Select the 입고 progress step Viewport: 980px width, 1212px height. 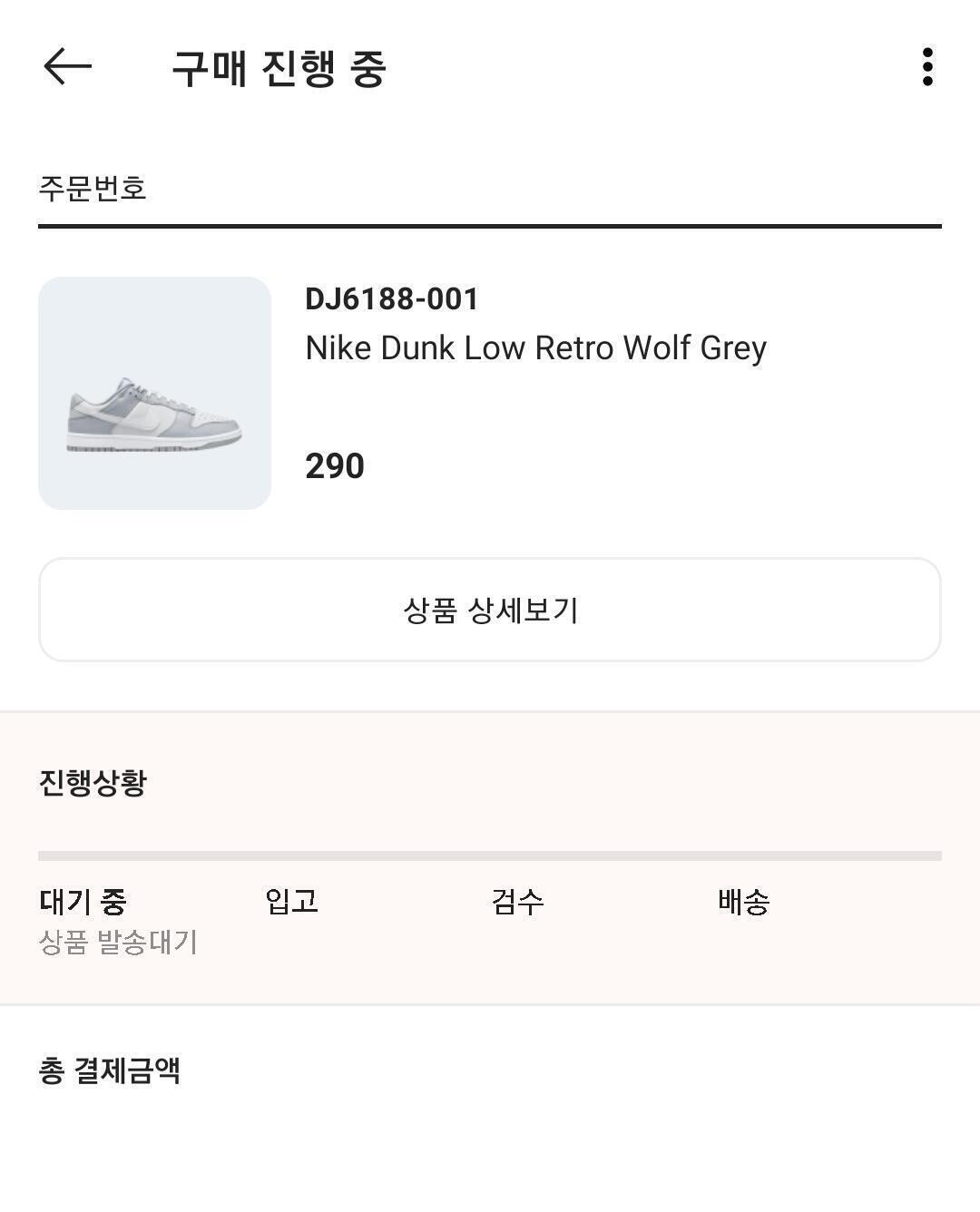(x=291, y=902)
